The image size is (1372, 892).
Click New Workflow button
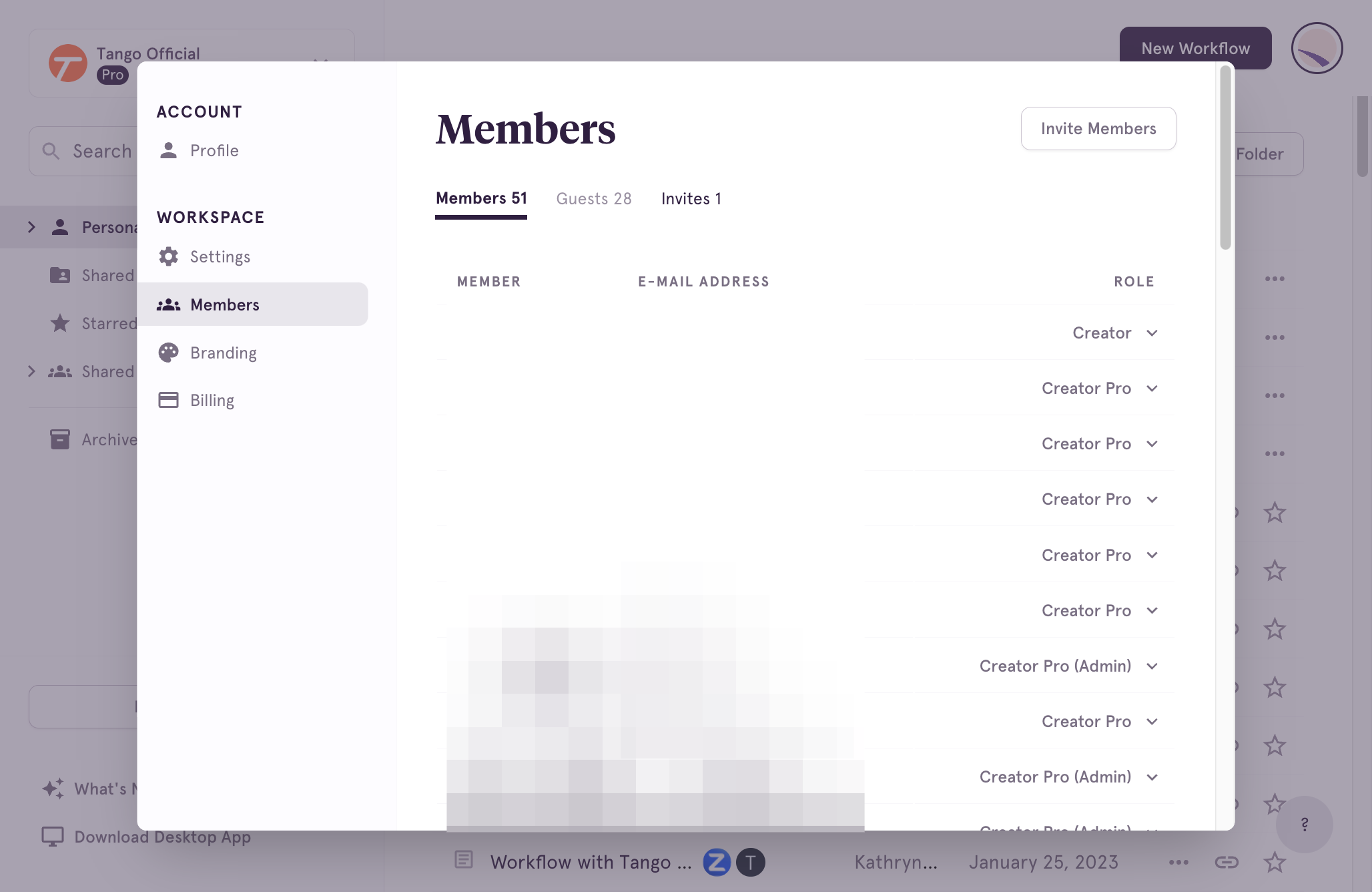click(x=1195, y=48)
